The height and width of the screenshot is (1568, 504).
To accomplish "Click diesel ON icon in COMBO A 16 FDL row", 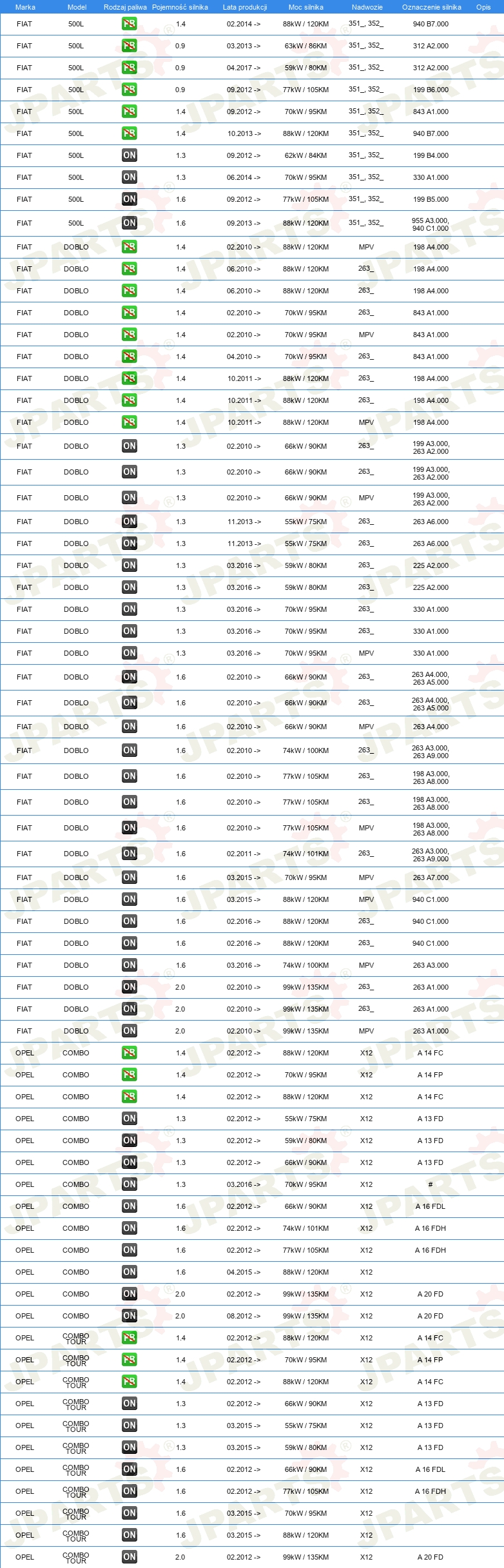I will coord(129,1206).
